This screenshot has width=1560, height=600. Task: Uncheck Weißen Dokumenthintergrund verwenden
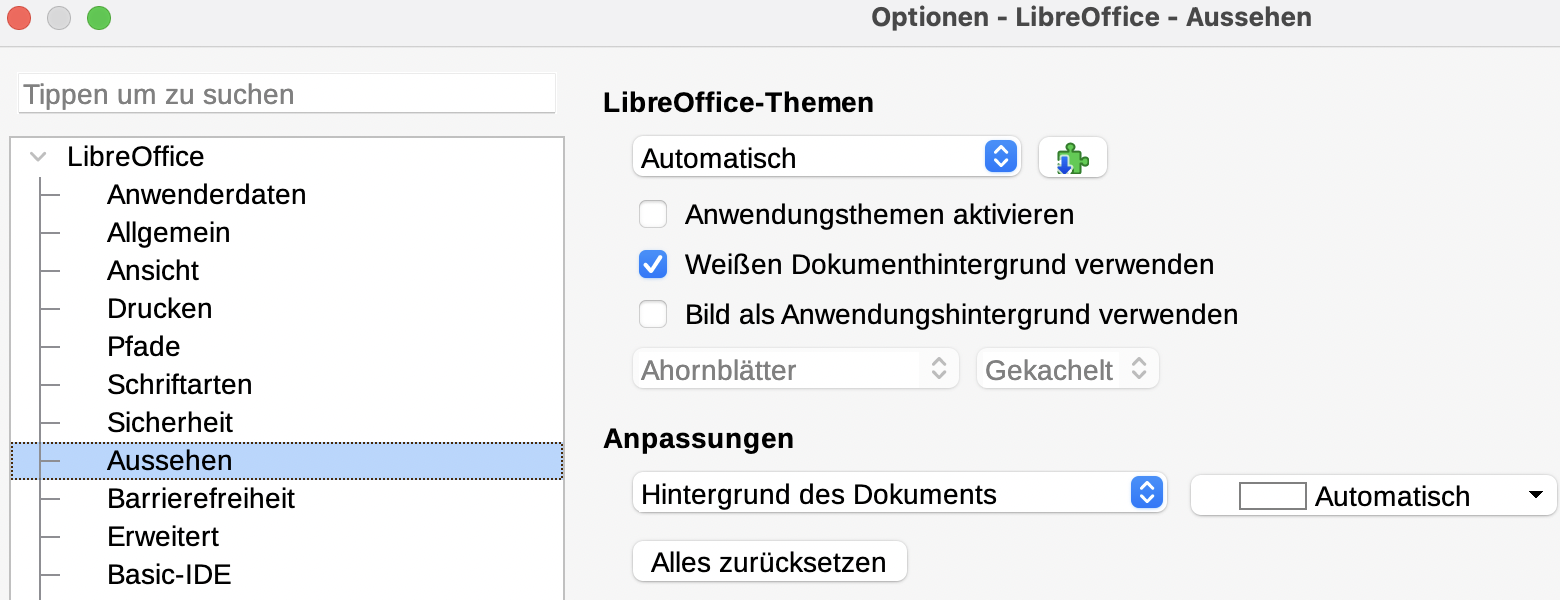653,264
